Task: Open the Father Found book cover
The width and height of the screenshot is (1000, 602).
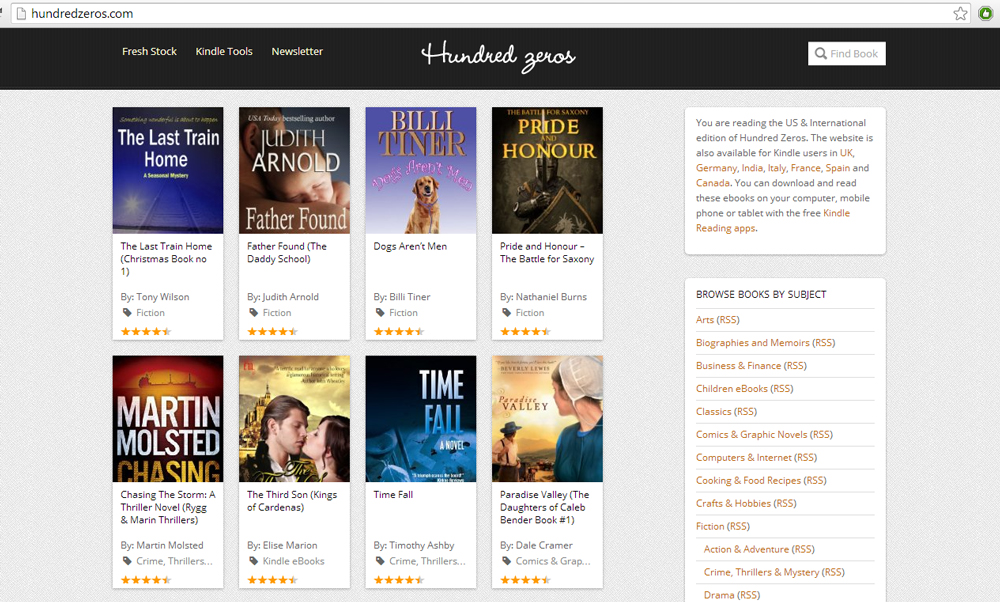Action: (294, 170)
